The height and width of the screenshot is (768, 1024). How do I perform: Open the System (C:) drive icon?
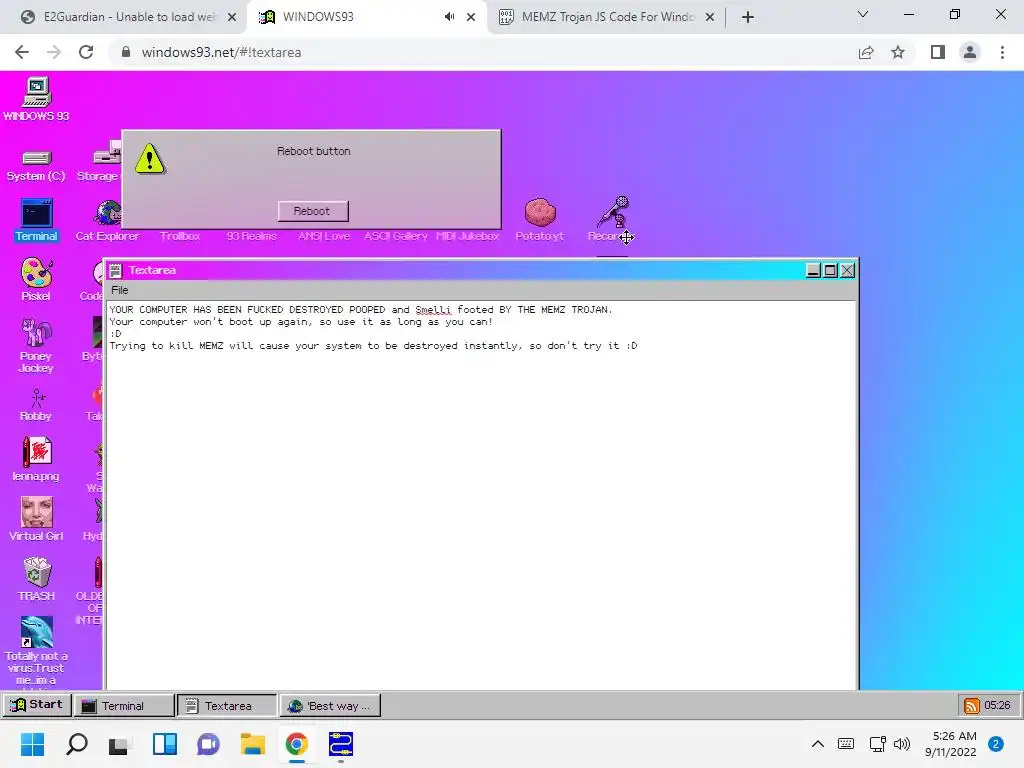[x=36, y=165]
